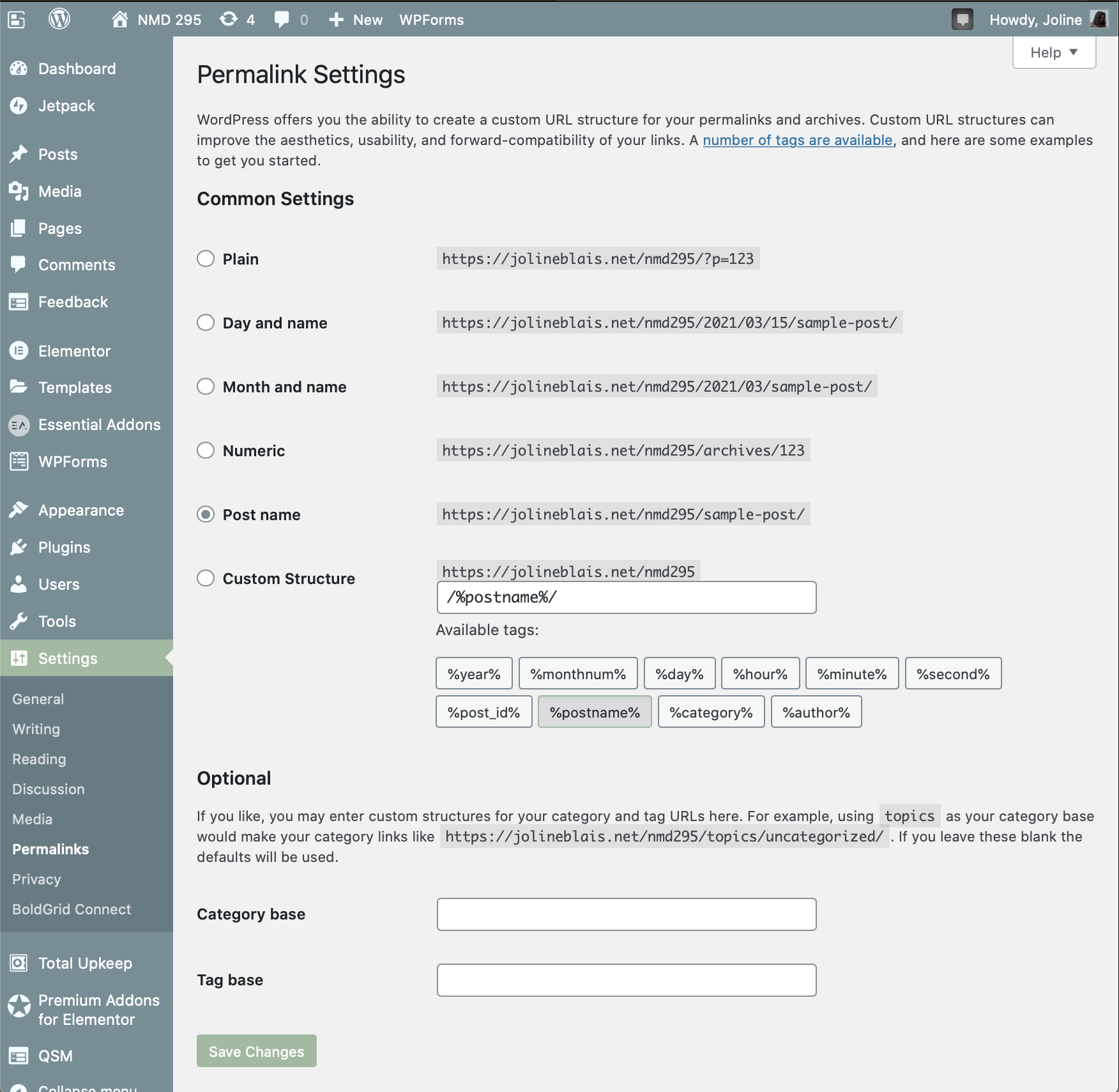The width and height of the screenshot is (1119, 1092).
Task: Click the WordPress logo icon
Action: [x=59, y=19]
